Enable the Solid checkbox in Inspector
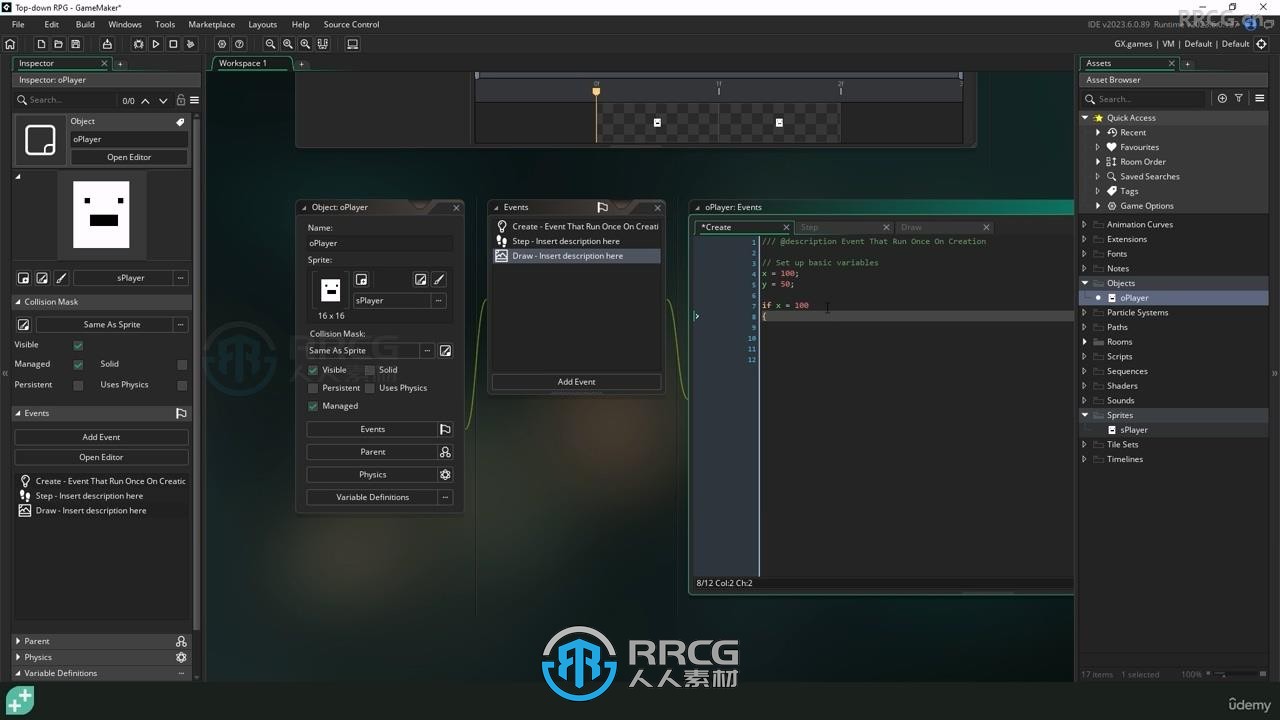This screenshot has height=720, width=1280. [182, 364]
